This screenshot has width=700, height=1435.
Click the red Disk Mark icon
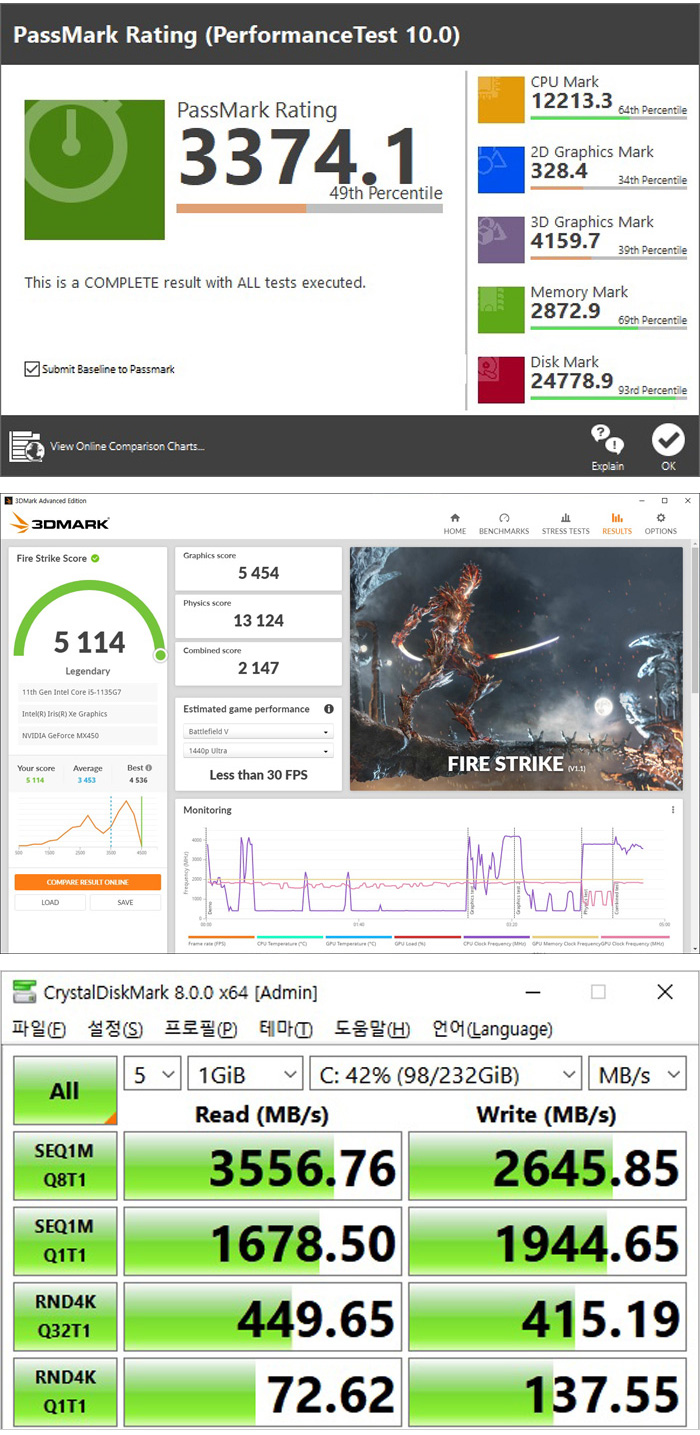tap(501, 379)
